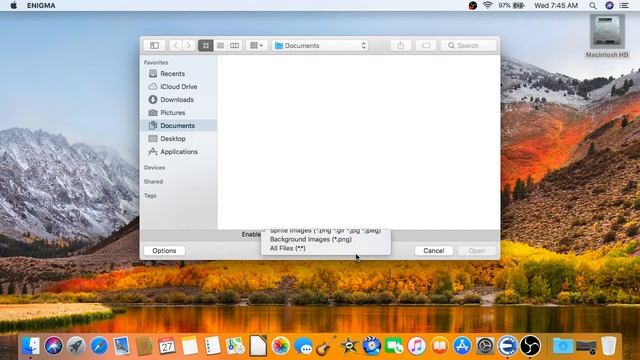The height and width of the screenshot is (360, 640).
Task: Open iTunes from the Dock
Action: tap(417, 346)
